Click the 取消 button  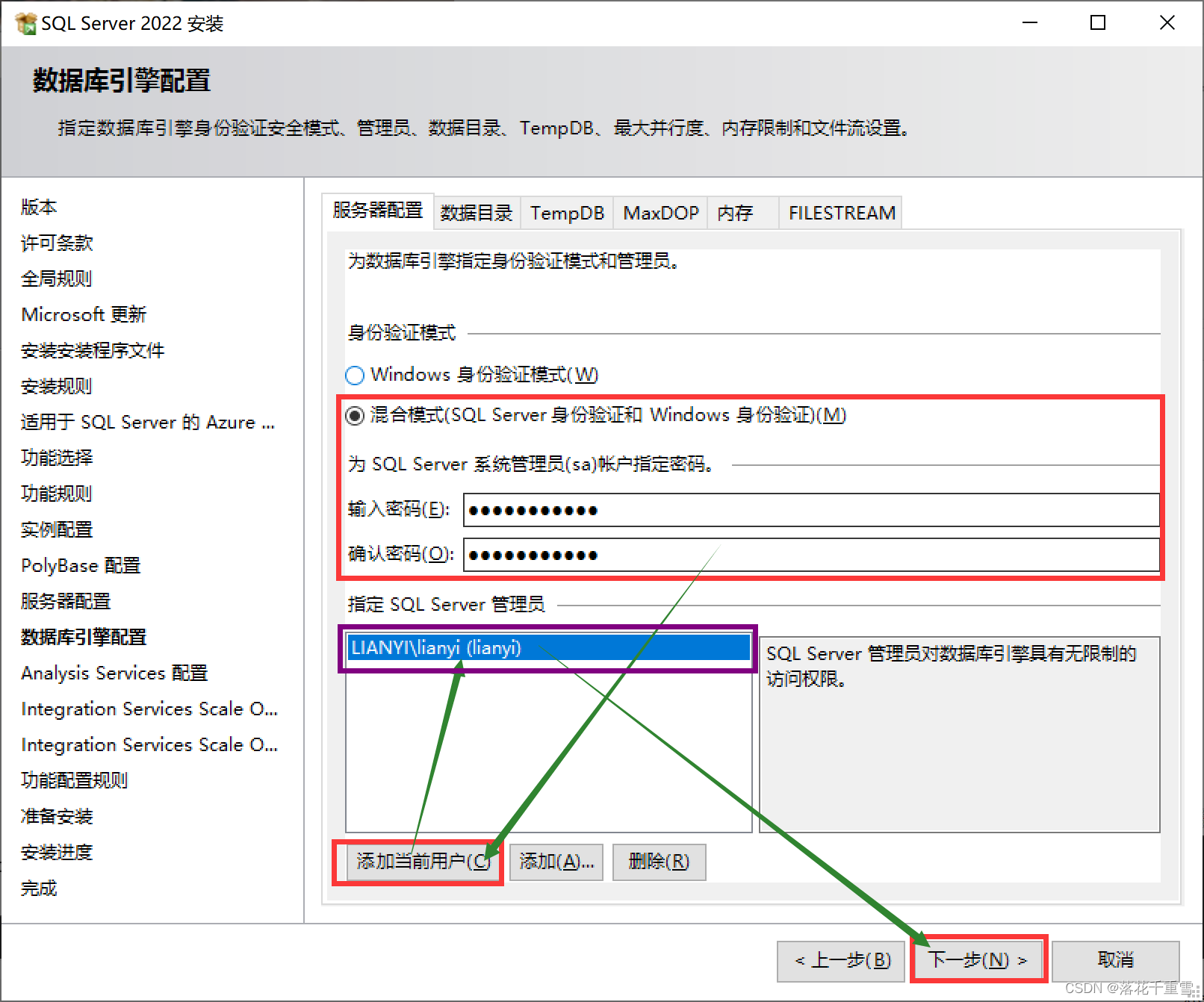pos(1116,961)
